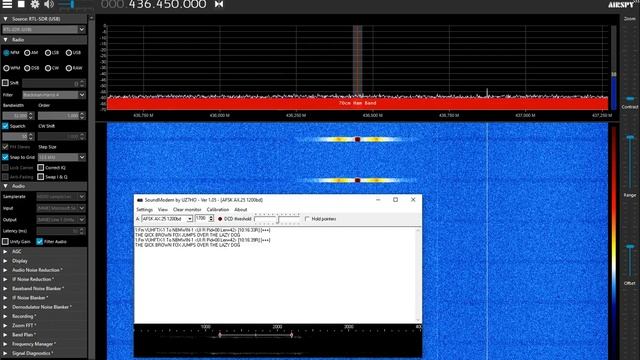Open the Step Size dropdown

click(62, 157)
